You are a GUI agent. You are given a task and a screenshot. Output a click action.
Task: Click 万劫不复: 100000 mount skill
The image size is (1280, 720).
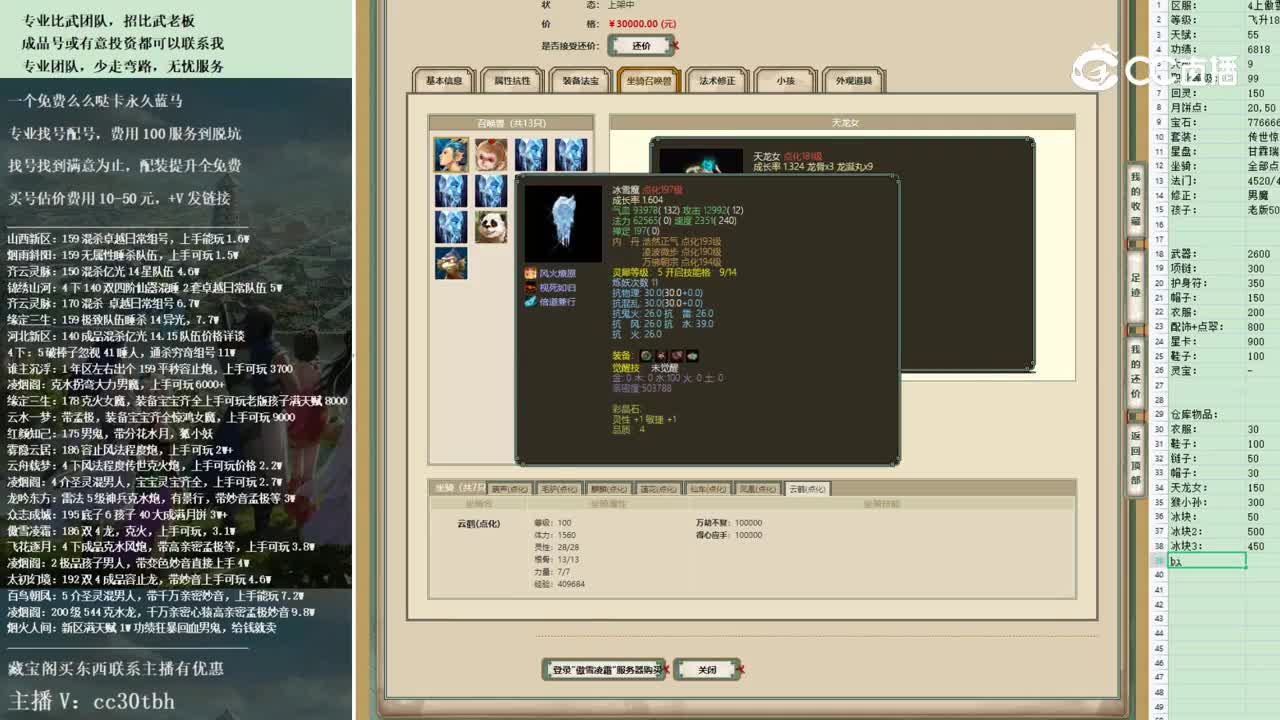[728, 523]
